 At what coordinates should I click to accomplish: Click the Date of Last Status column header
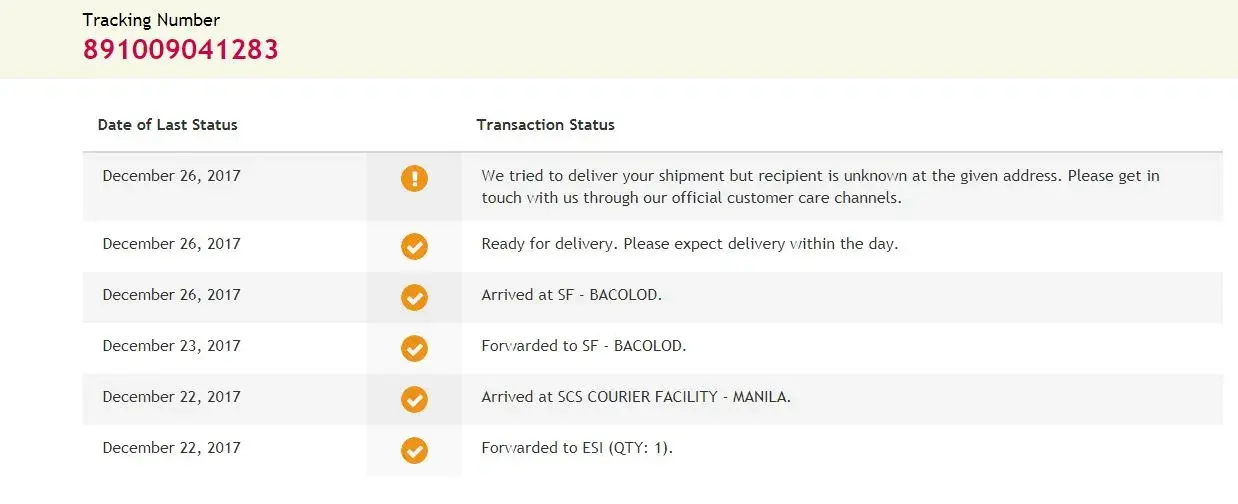[167, 125]
